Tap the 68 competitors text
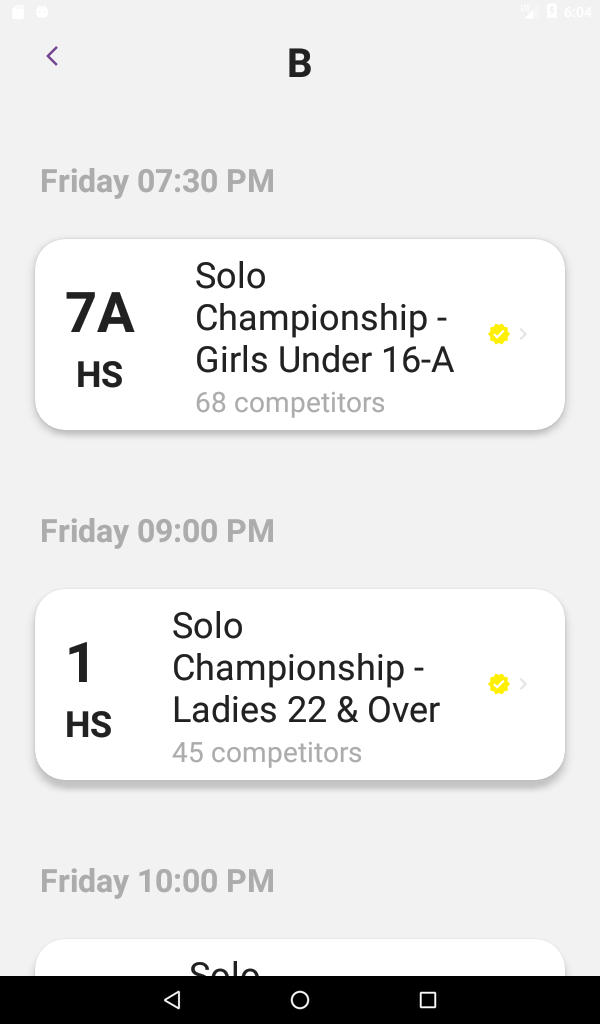The image size is (600, 1024). coord(290,402)
